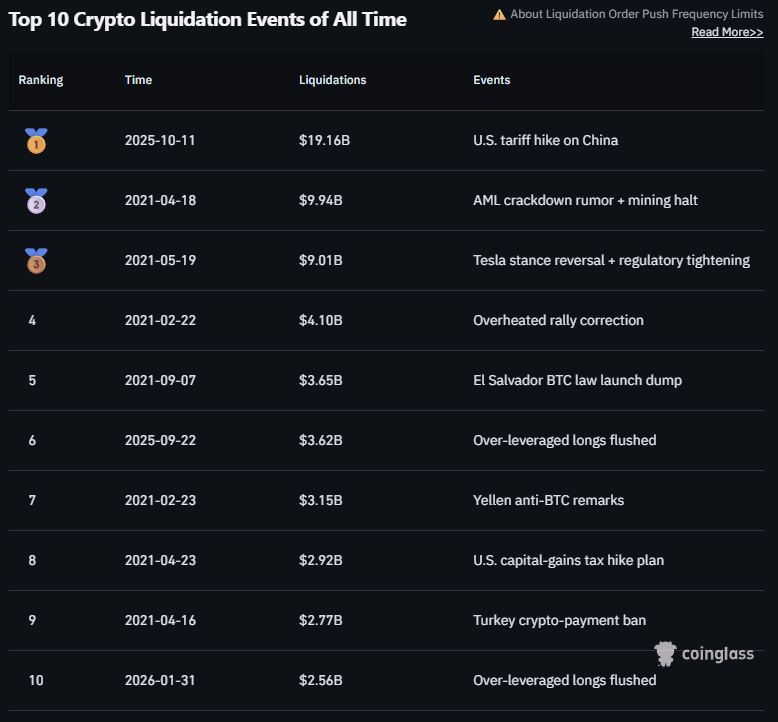Click the Yellen anti-BTC remarks event

tap(548, 500)
